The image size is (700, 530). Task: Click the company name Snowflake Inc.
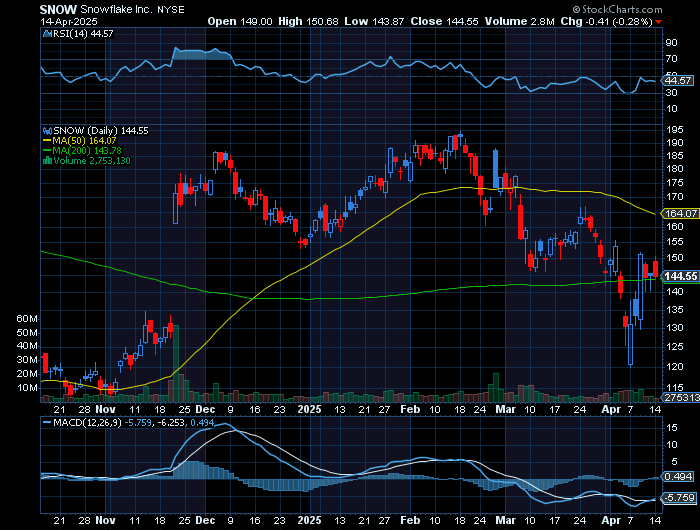pyautogui.click(x=117, y=9)
